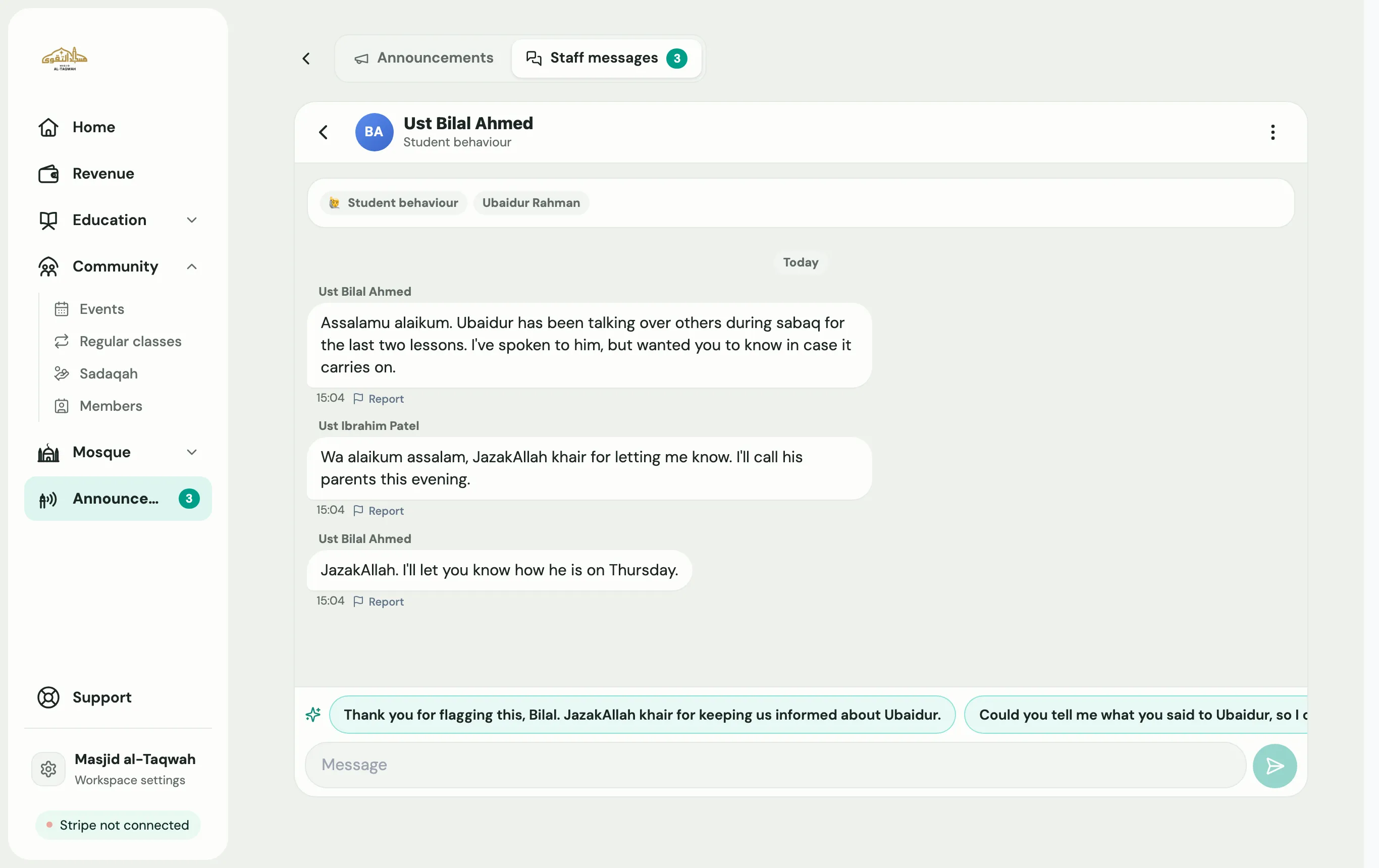Collapse the Community section chevron

(192, 266)
